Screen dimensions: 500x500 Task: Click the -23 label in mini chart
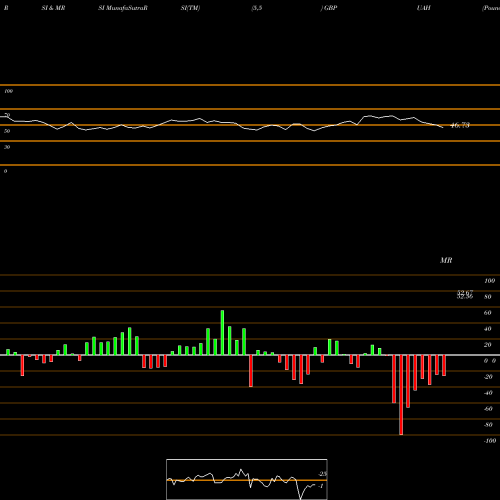(x=323, y=474)
